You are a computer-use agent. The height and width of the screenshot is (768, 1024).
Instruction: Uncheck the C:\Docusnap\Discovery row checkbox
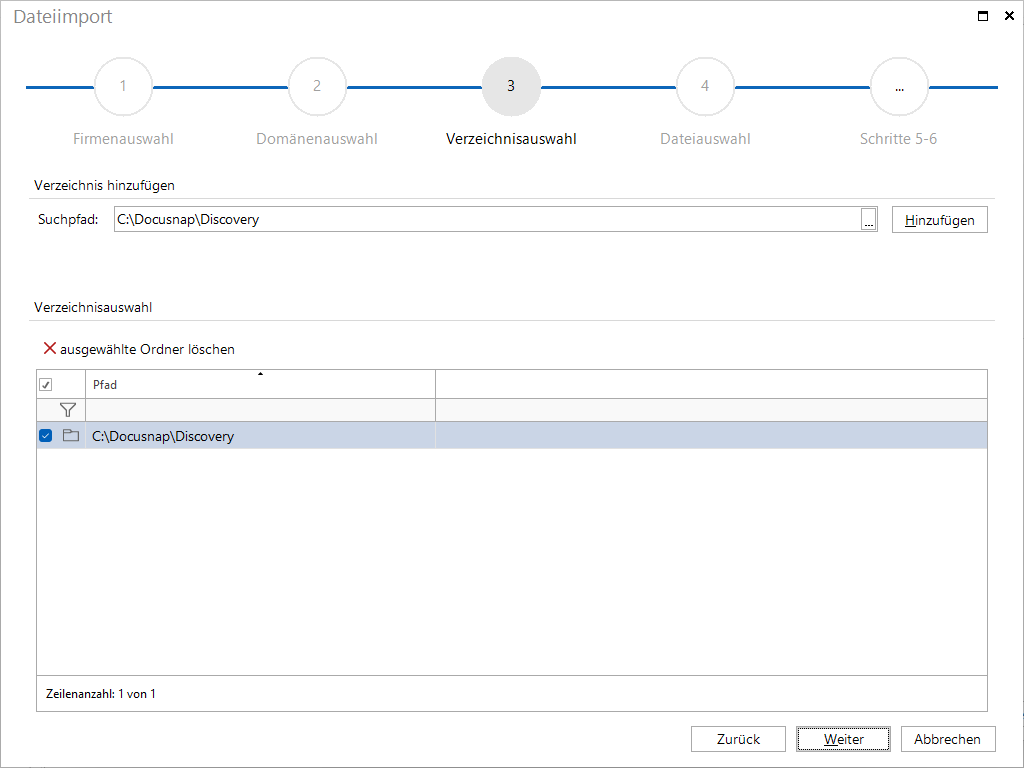click(x=45, y=436)
